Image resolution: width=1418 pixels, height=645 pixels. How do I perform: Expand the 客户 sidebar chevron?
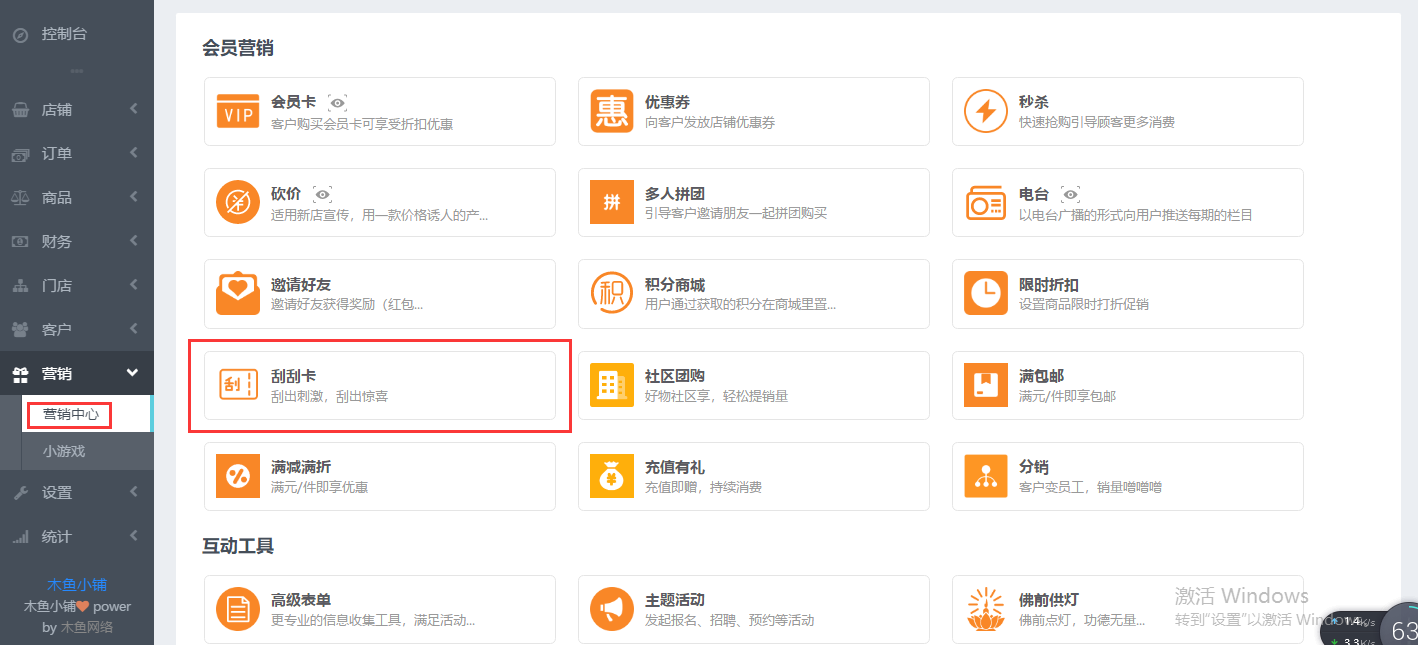click(x=133, y=329)
